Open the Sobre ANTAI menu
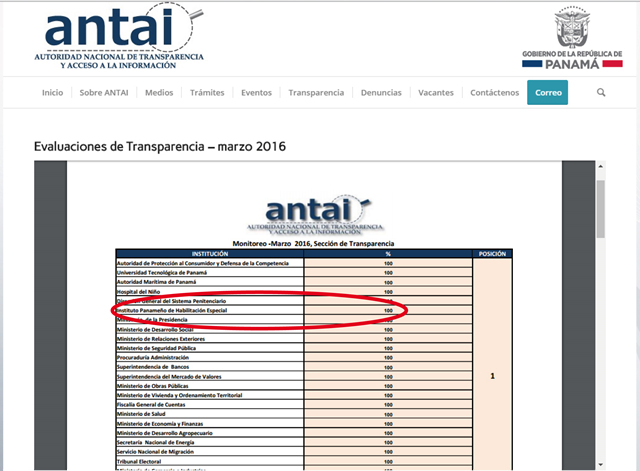Screen dimensions: 640x471 click(104, 93)
